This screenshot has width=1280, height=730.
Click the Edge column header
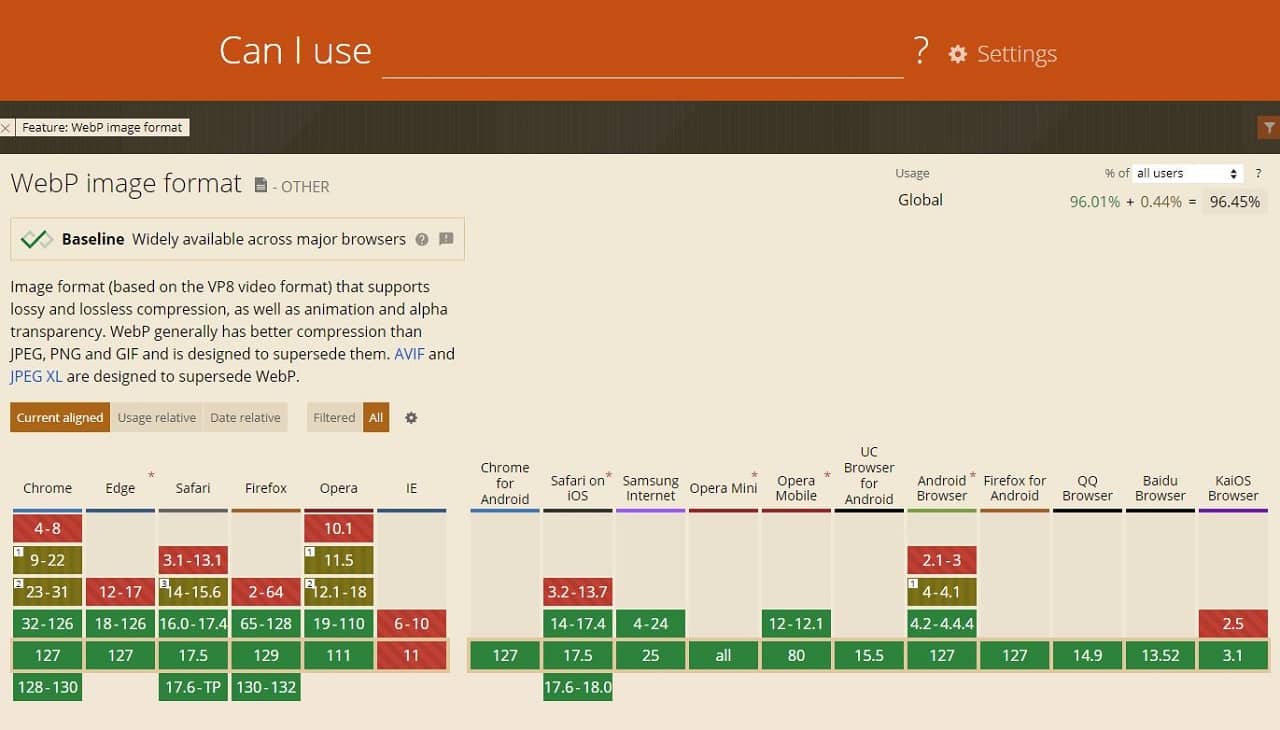[120, 488]
